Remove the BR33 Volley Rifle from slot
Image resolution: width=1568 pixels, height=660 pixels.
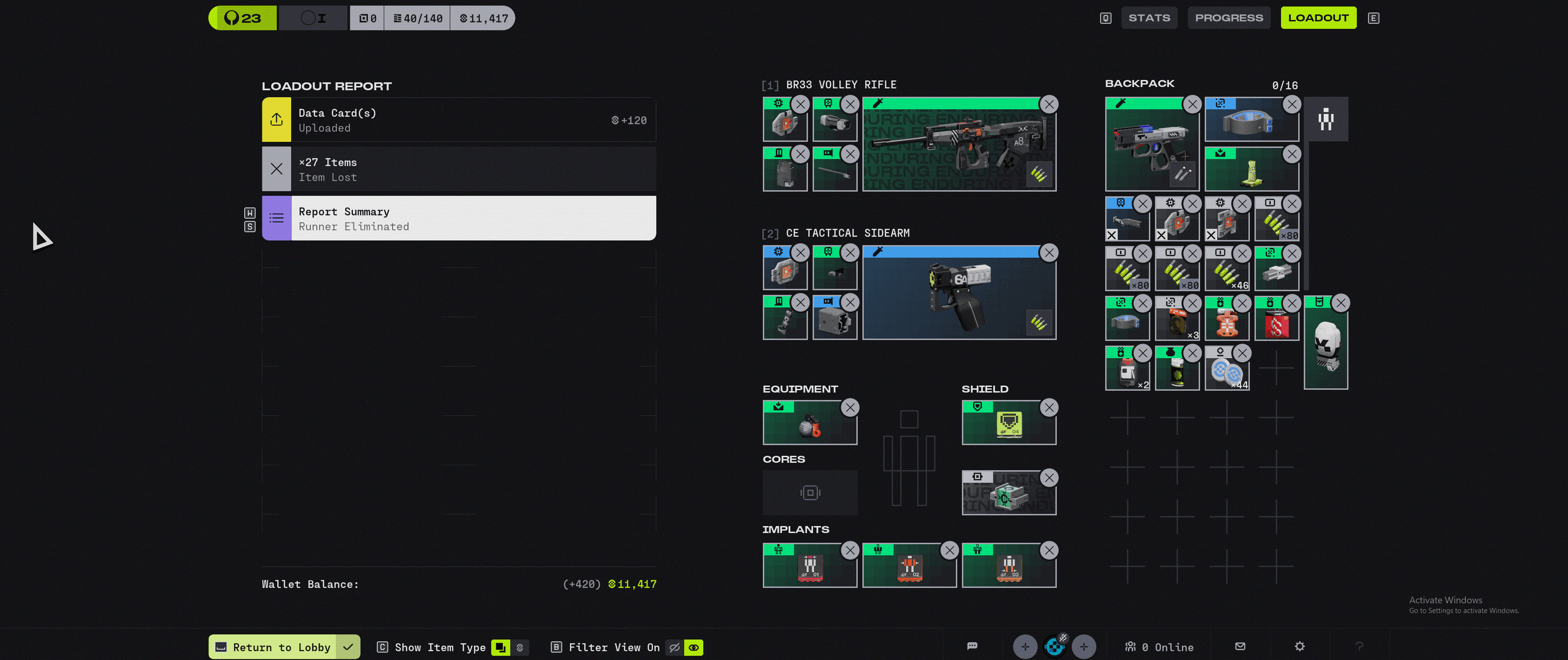(x=1049, y=104)
